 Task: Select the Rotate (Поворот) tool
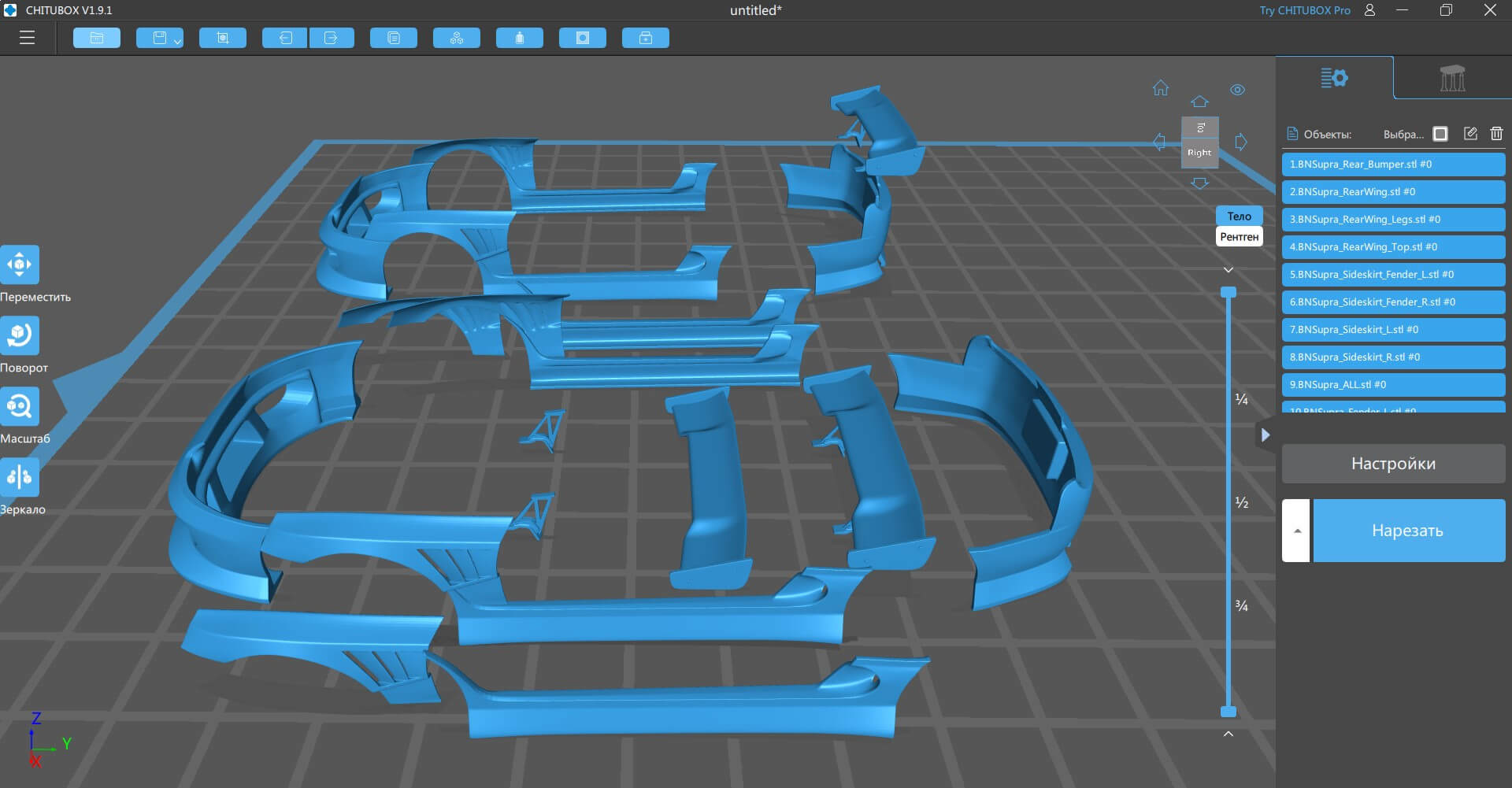pyautogui.click(x=20, y=335)
